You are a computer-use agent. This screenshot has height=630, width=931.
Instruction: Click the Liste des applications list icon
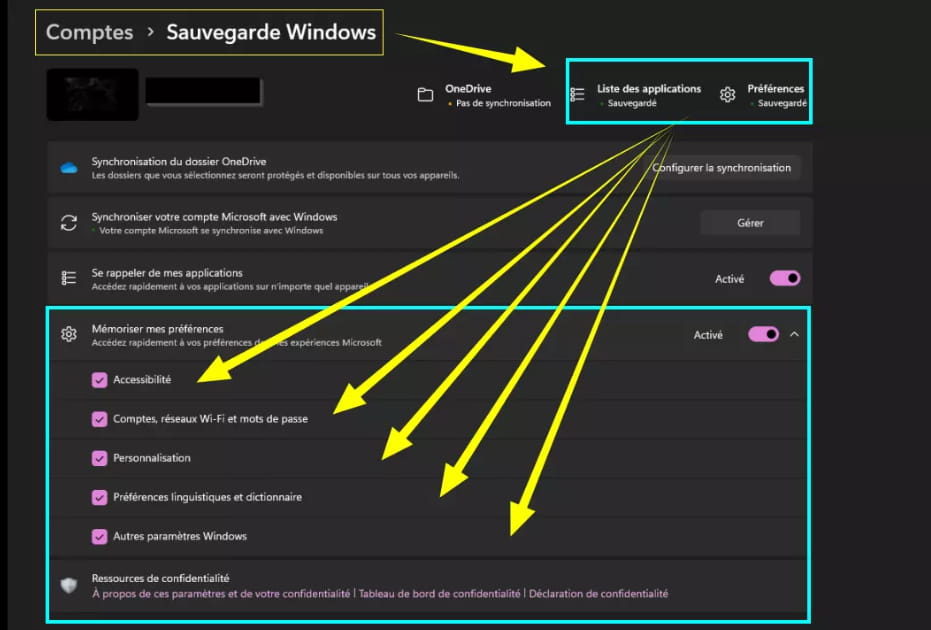pos(577,94)
